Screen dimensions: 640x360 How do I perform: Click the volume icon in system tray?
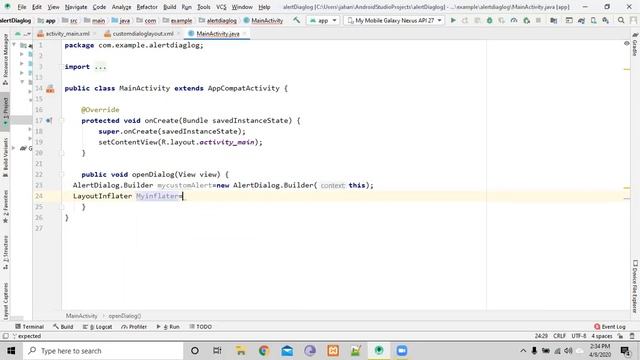click(568, 351)
